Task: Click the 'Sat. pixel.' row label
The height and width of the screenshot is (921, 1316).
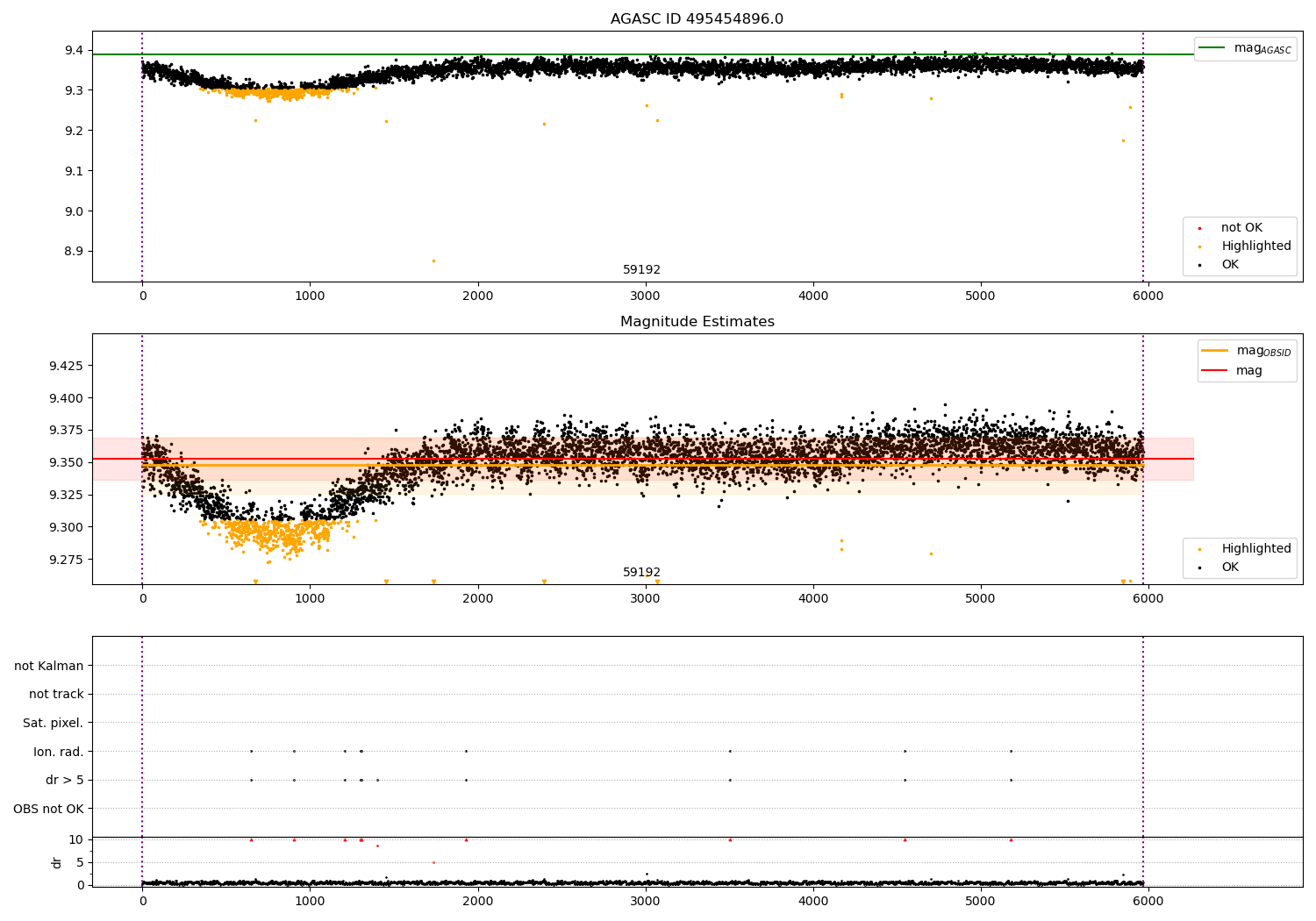Action: (54, 724)
